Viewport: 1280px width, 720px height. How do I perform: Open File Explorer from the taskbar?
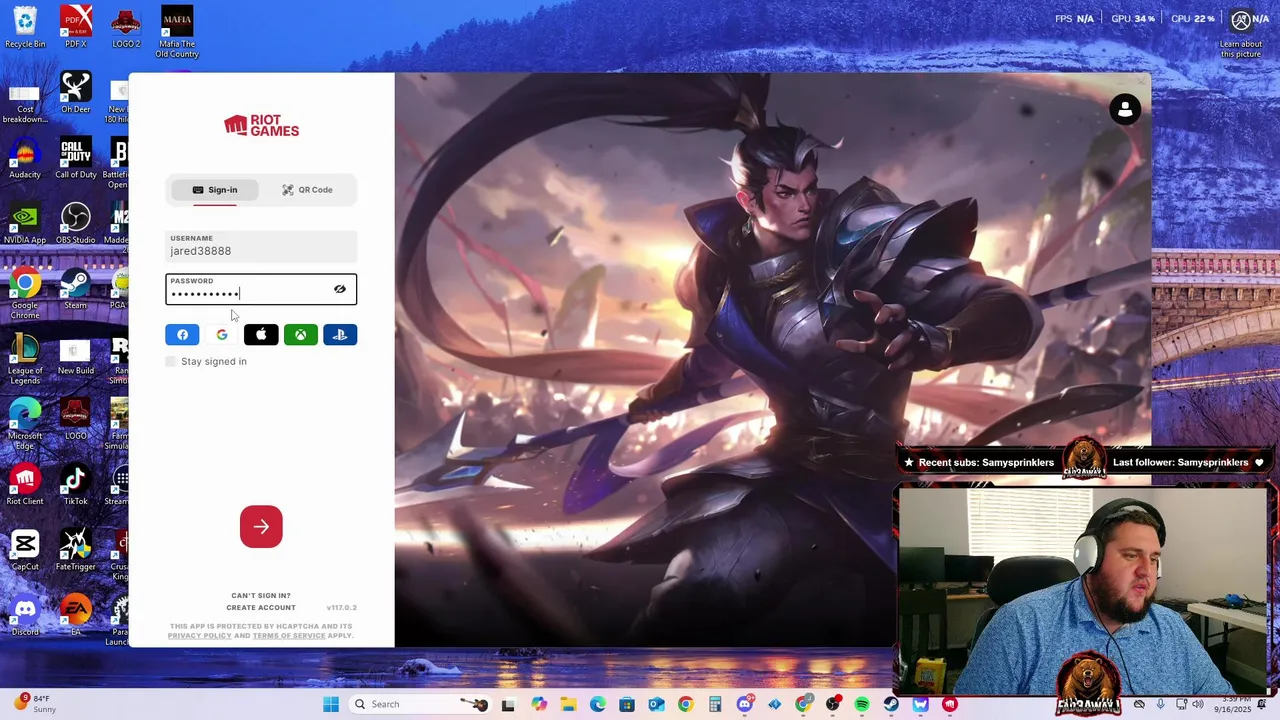(x=568, y=704)
